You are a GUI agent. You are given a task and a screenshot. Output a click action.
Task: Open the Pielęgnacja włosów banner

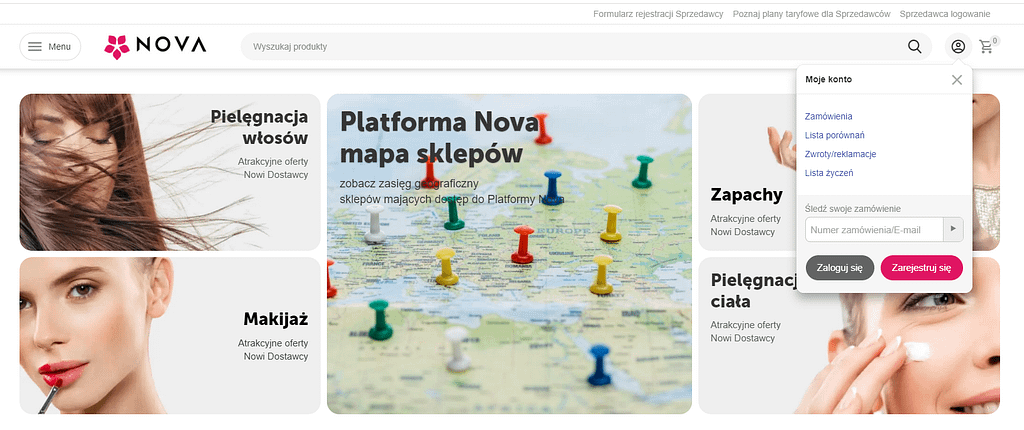click(x=170, y=173)
